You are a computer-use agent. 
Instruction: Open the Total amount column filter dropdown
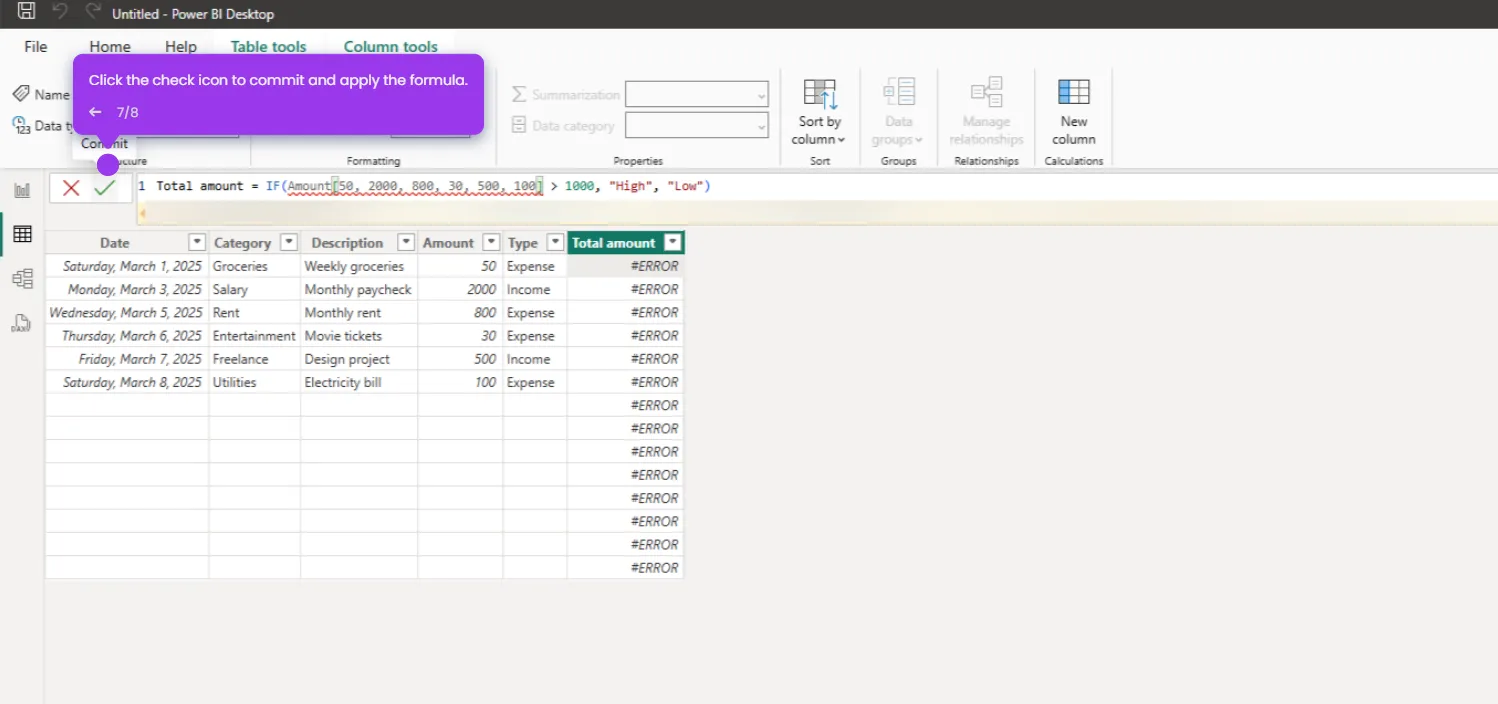click(x=673, y=242)
